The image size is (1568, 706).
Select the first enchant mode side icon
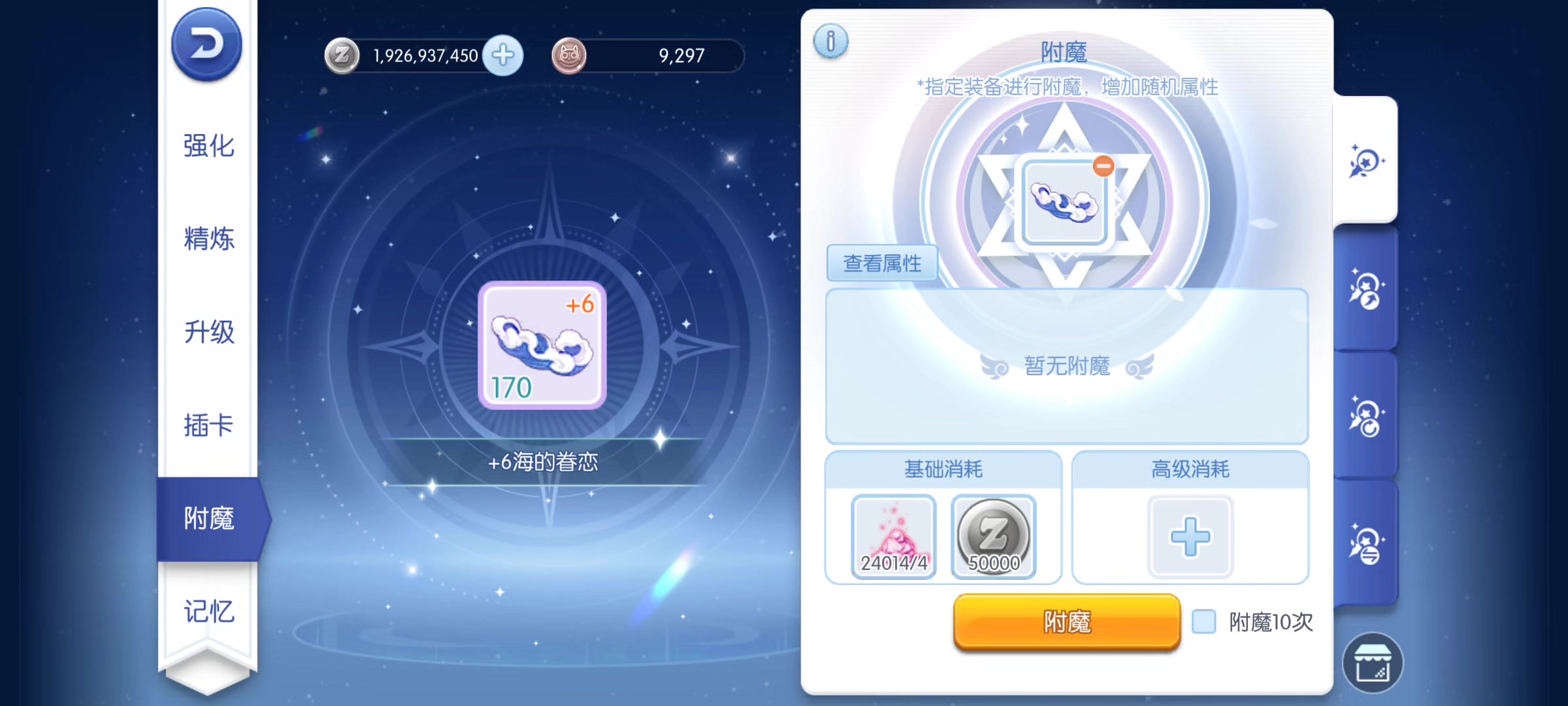pos(1365,160)
